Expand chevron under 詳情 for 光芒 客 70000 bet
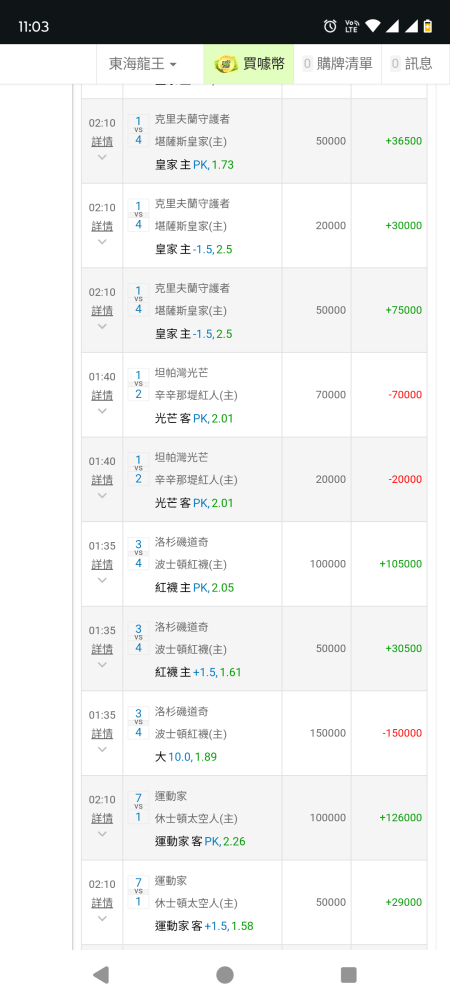450x1000 pixels. pyautogui.click(x=102, y=411)
